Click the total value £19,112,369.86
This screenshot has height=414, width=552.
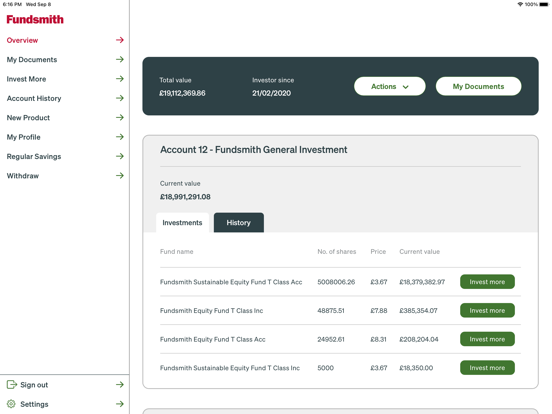182,93
